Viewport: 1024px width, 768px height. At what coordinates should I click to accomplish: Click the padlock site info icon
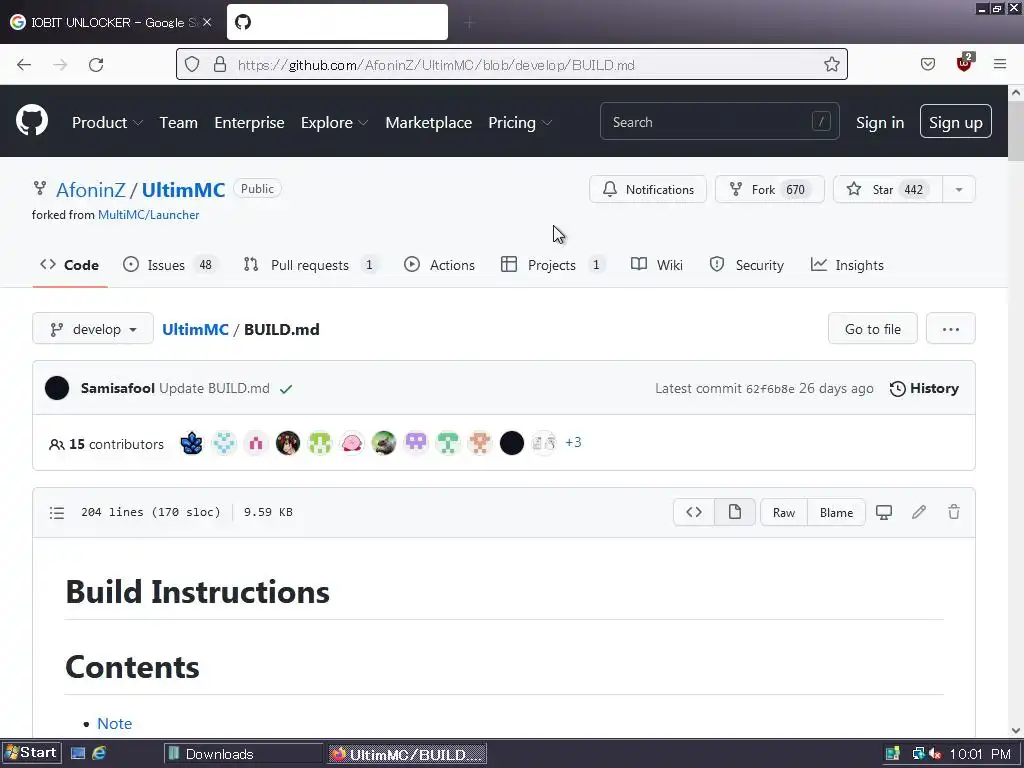click(x=220, y=64)
